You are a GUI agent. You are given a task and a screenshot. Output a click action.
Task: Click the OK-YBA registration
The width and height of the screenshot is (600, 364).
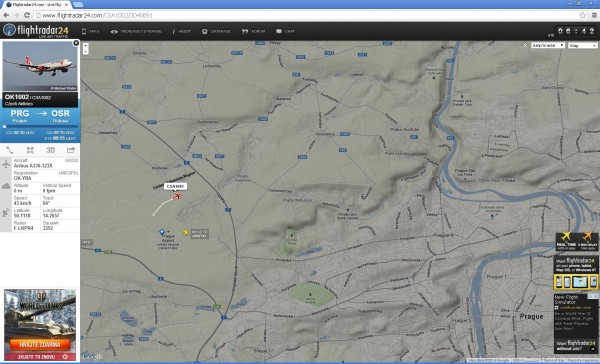point(23,178)
